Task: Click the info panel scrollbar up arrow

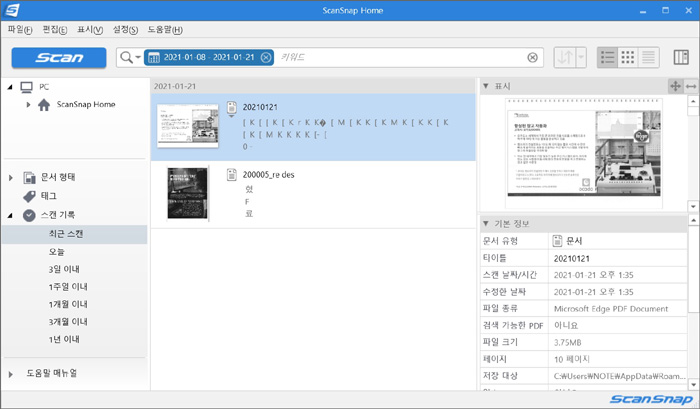Action: [693, 221]
